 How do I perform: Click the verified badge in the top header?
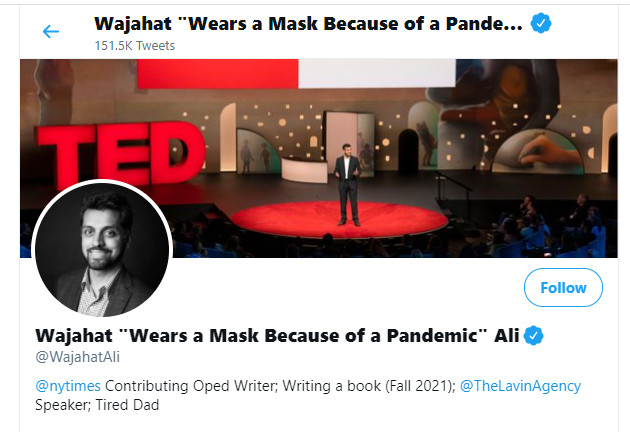coord(541,23)
